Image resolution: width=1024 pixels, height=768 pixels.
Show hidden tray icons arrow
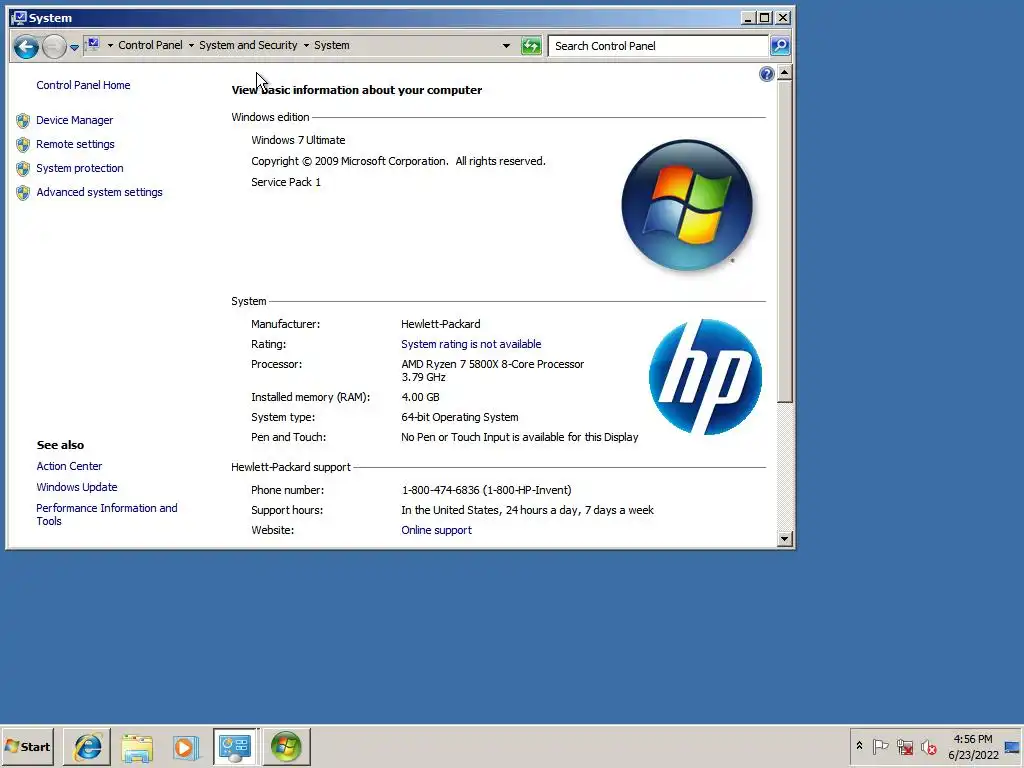[x=859, y=746]
